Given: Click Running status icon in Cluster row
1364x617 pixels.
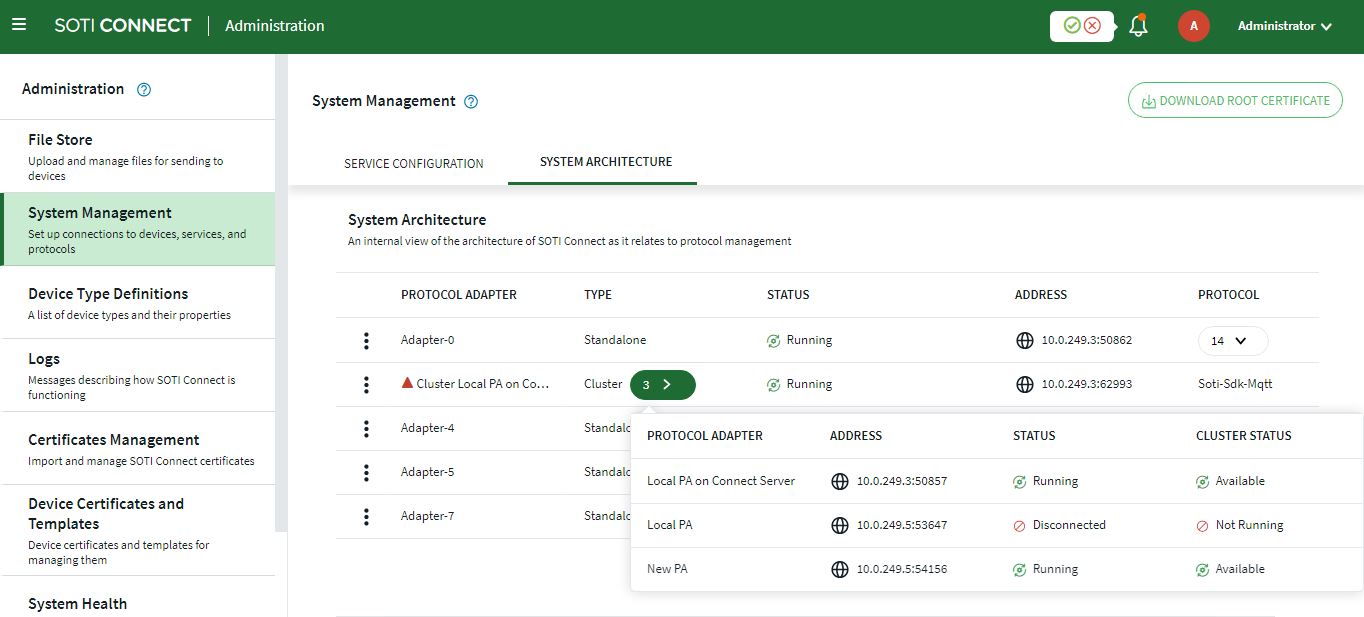Looking at the screenshot, I should coord(774,385).
